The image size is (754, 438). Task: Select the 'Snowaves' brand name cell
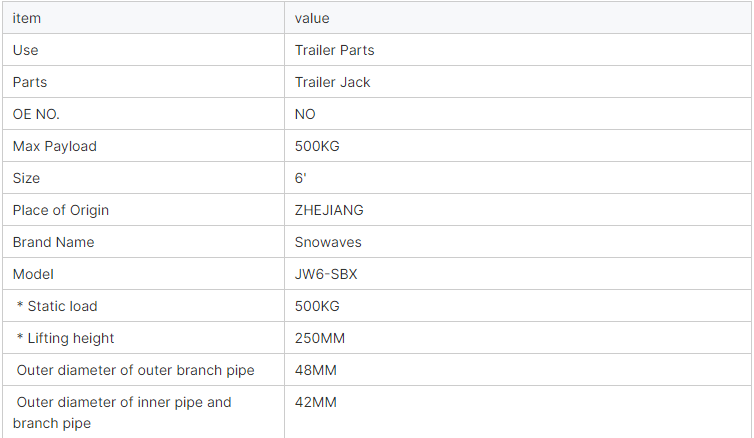518,242
